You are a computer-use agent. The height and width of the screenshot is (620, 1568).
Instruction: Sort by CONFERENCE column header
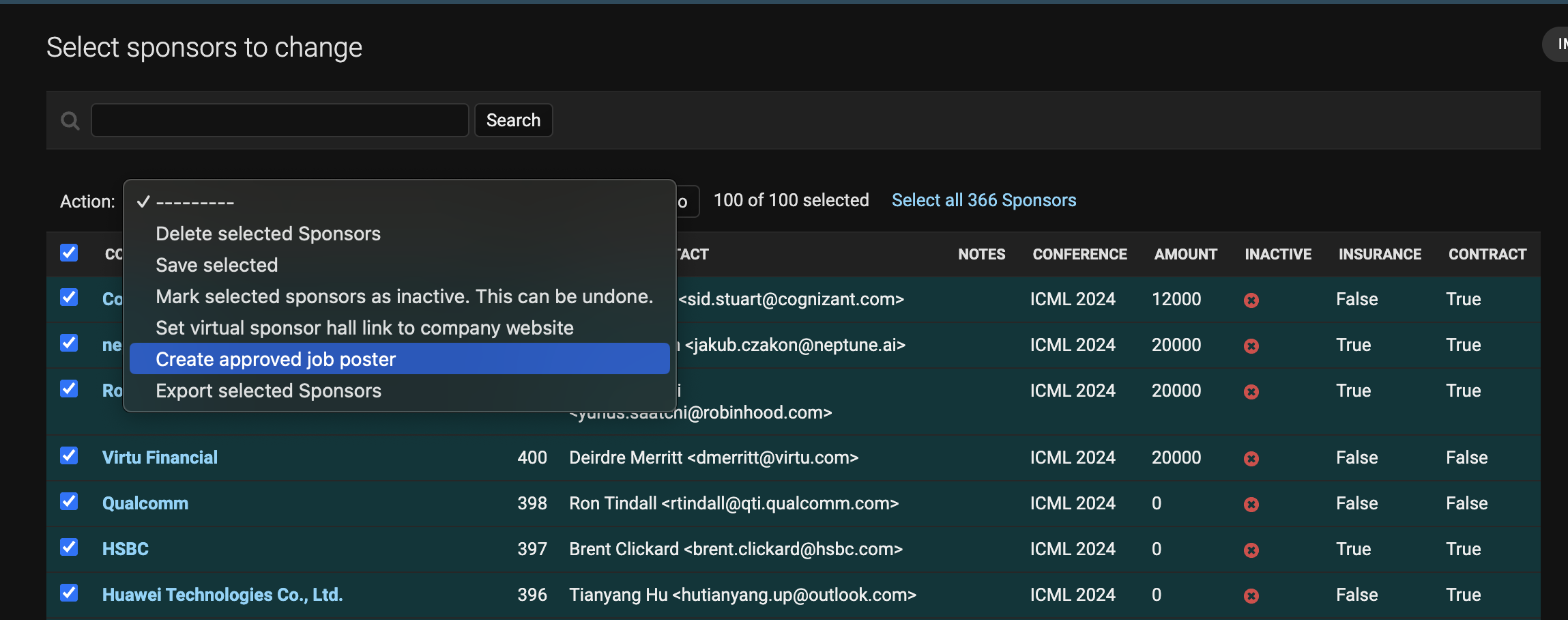pyautogui.click(x=1079, y=254)
